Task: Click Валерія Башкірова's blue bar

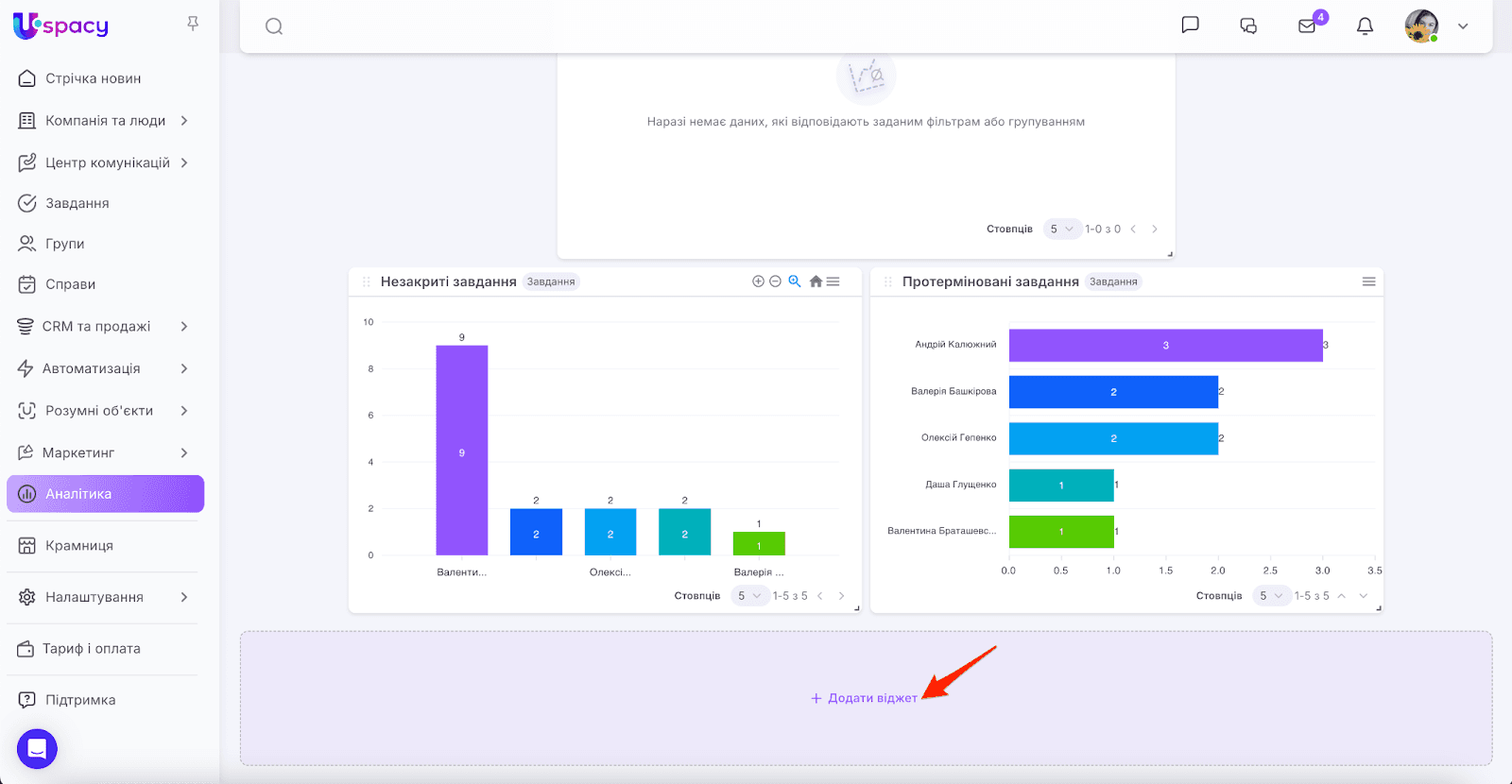Action: click(1113, 392)
